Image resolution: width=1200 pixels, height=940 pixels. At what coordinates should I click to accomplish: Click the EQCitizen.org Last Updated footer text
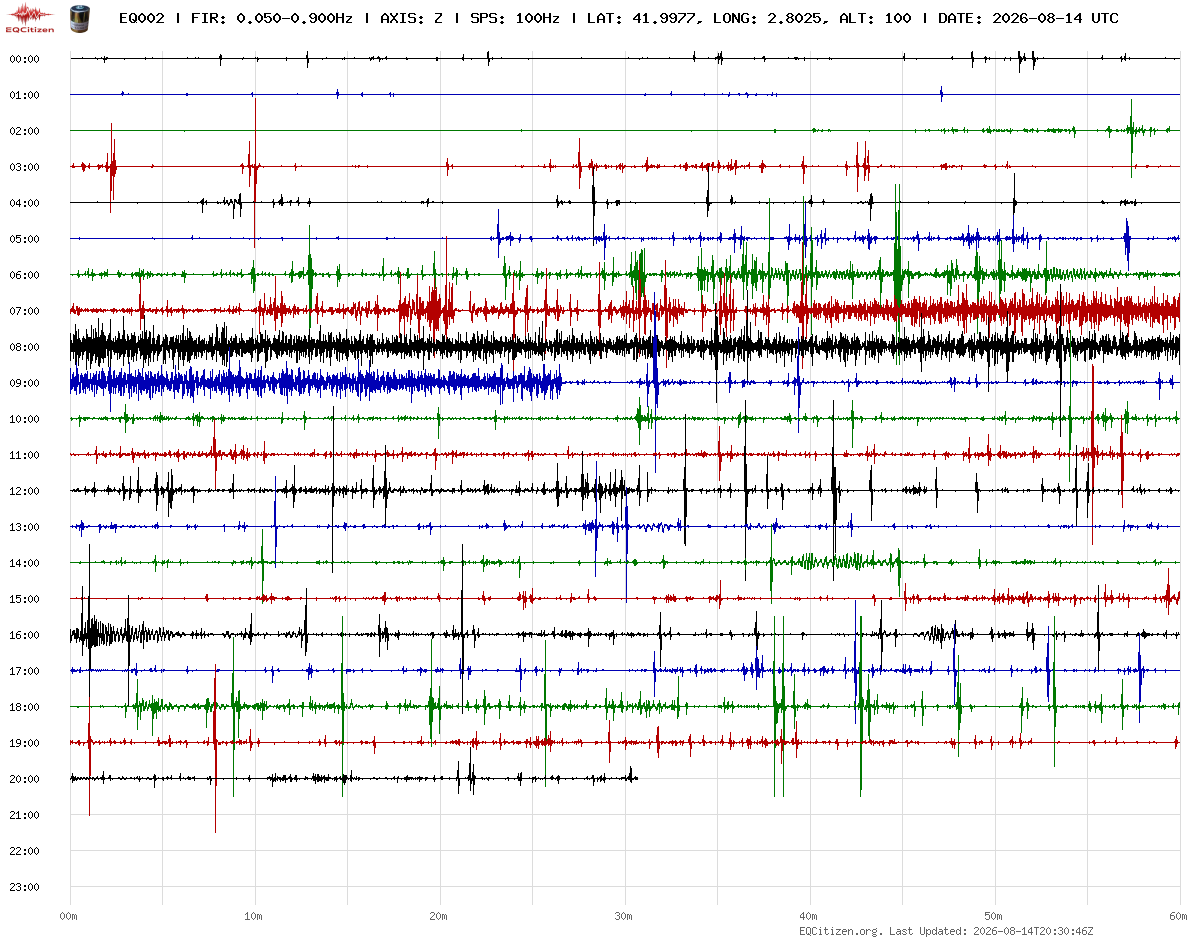pos(947,930)
